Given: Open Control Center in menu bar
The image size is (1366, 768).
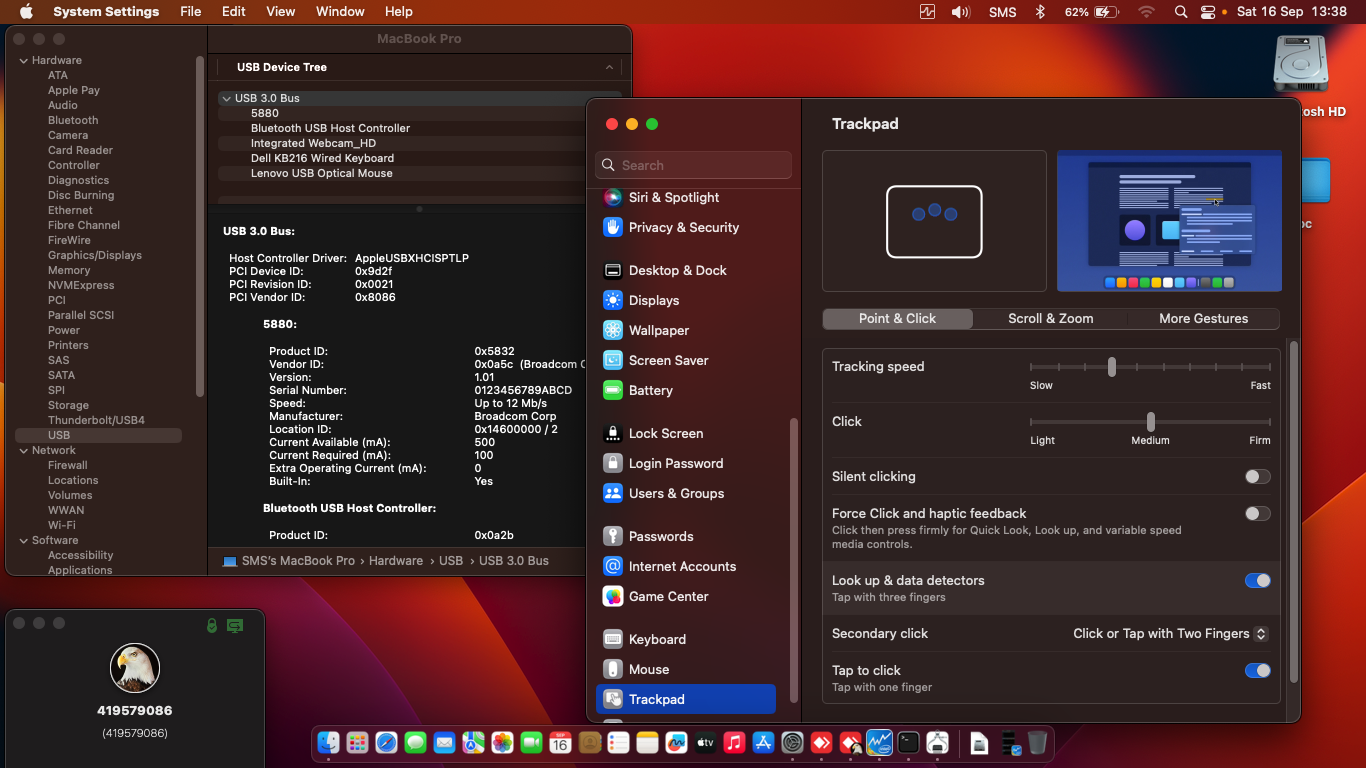Looking at the screenshot, I should point(1208,12).
